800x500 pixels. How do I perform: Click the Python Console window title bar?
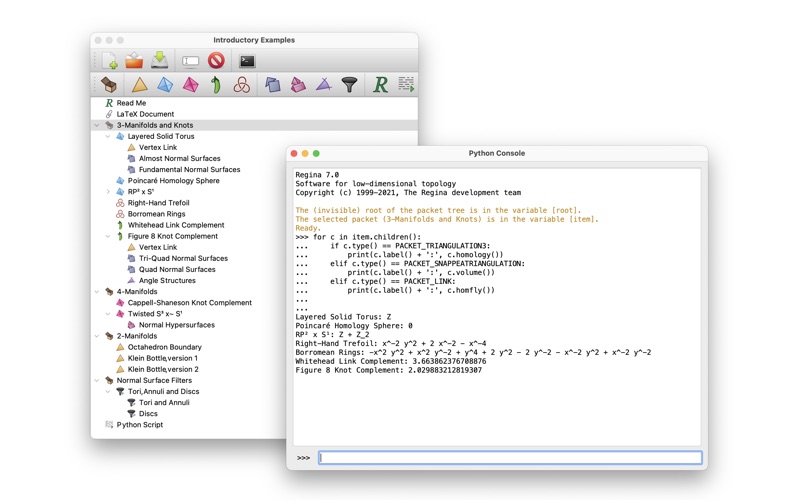tap(496, 153)
